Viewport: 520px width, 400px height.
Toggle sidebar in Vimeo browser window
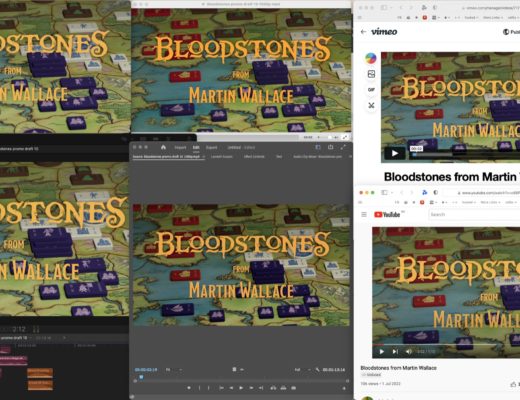384,7
